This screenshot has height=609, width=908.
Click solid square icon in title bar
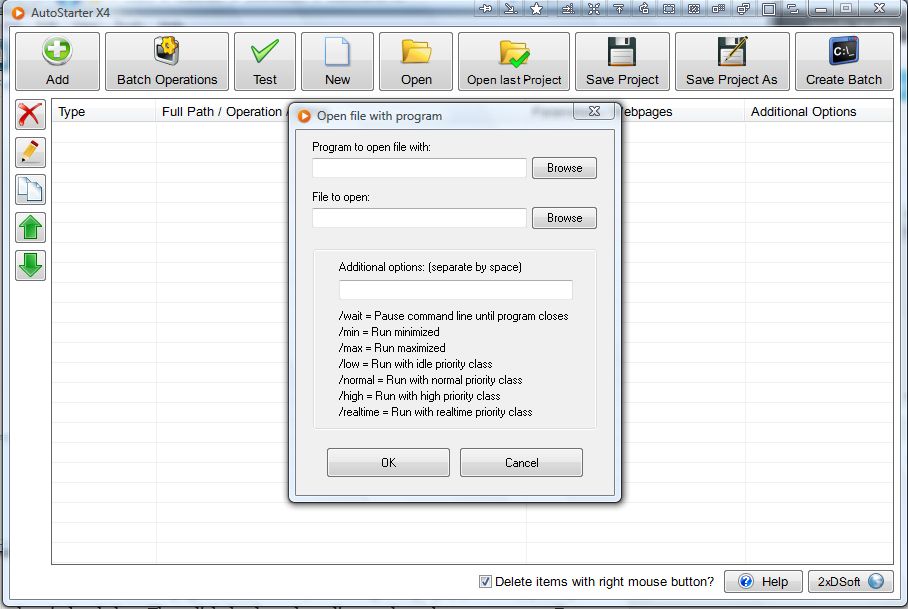click(x=768, y=9)
